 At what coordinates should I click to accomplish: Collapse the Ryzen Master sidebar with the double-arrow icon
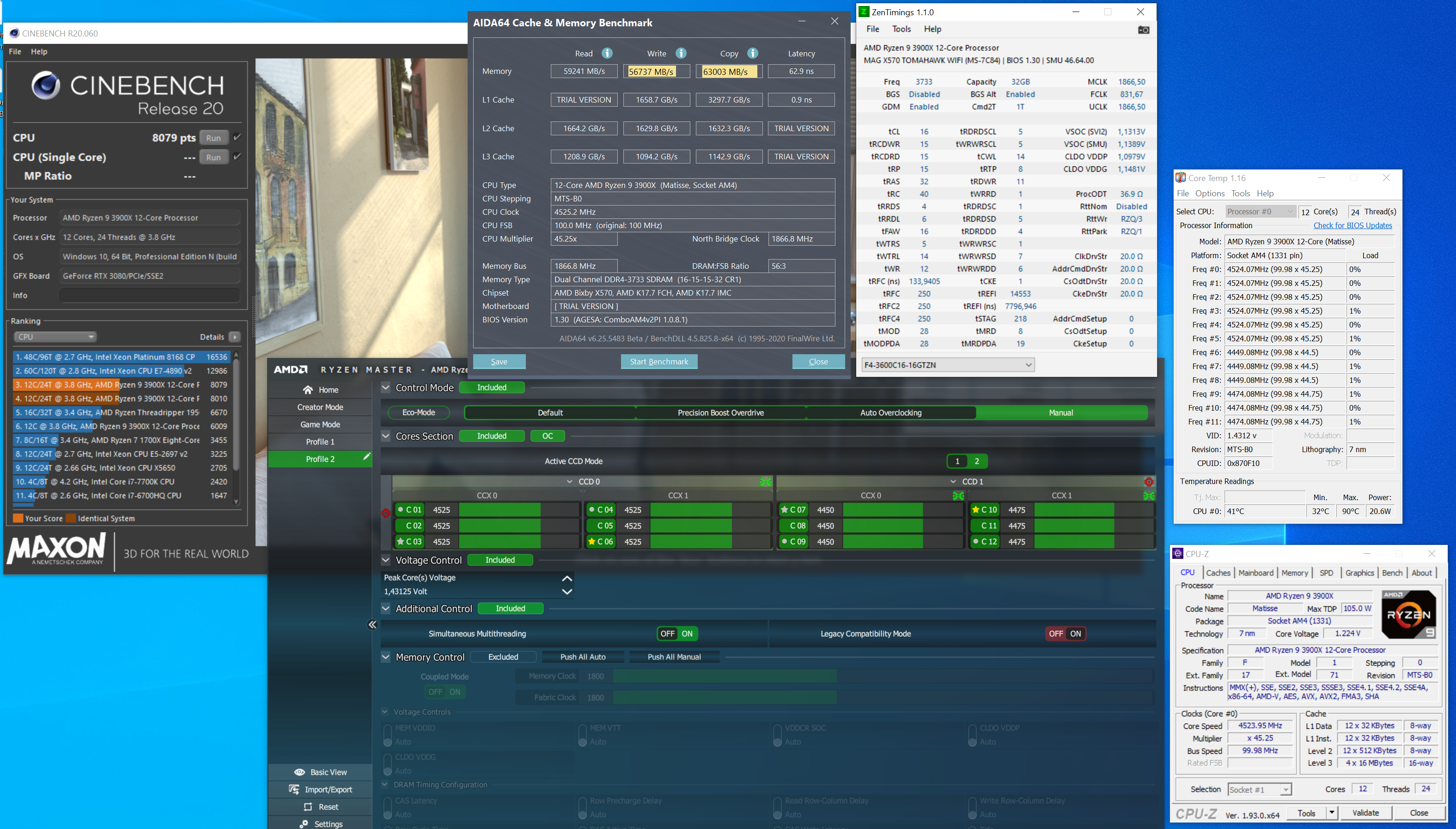point(372,624)
